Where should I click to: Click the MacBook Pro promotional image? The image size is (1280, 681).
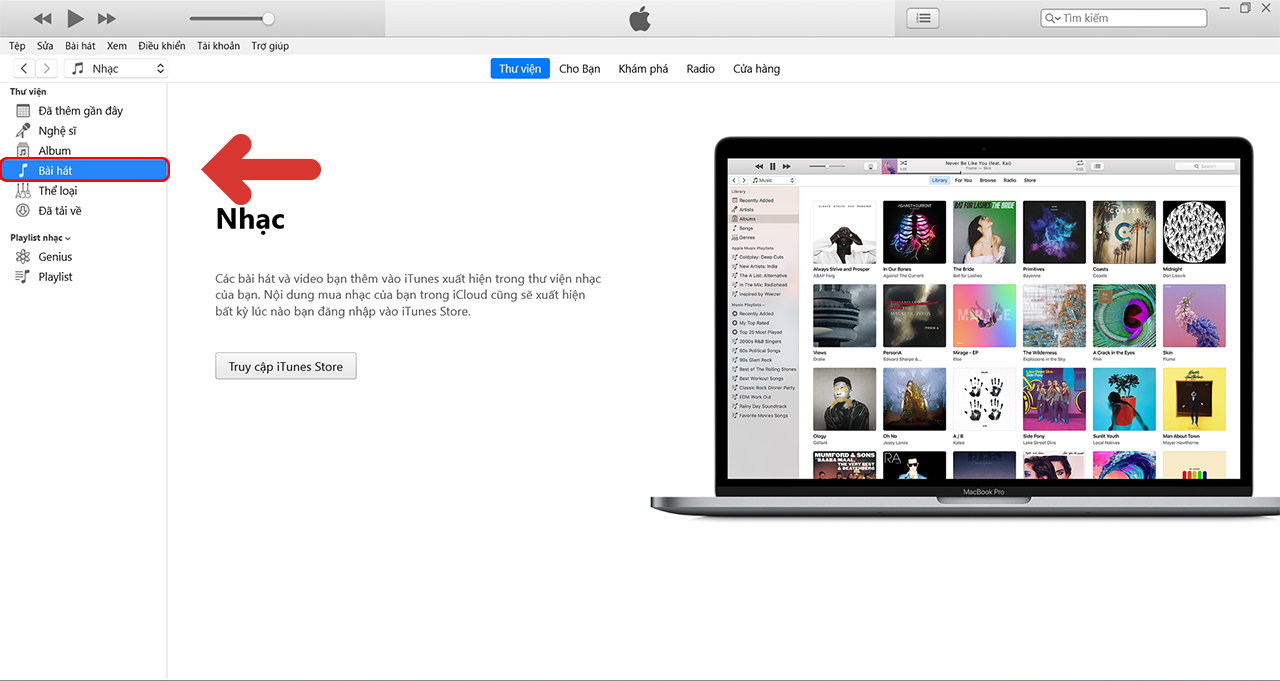[x=965, y=328]
